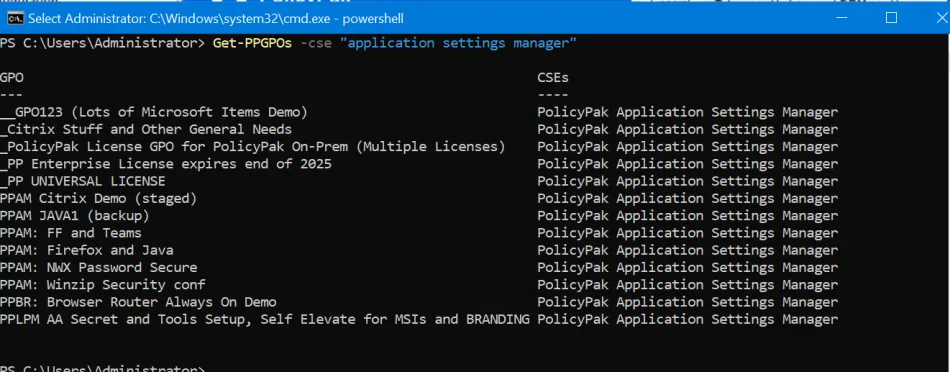Click the cmd.exe icon in title bar
Image resolution: width=950 pixels, height=372 pixels.
pyautogui.click(x=13, y=18)
